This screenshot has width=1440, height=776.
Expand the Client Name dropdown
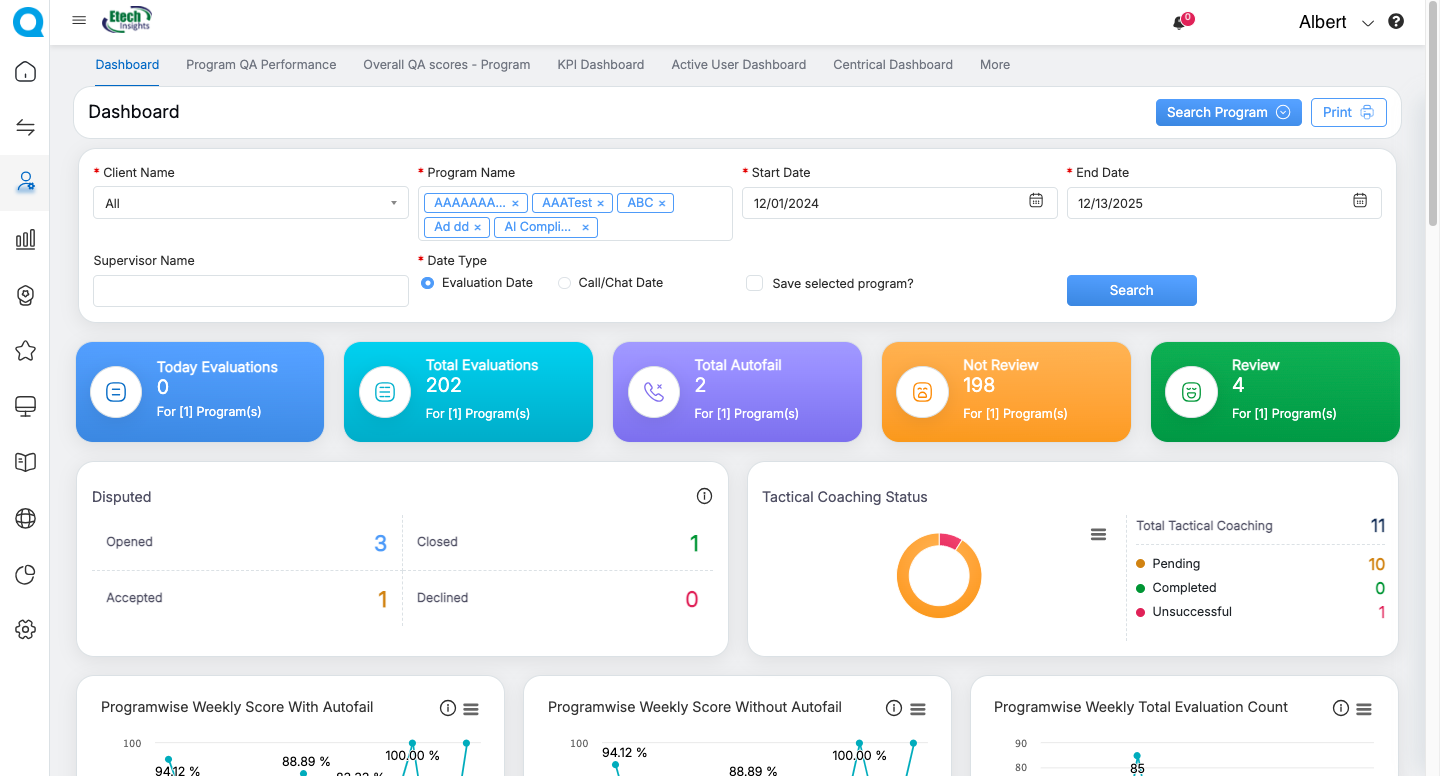tap(250, 203)
